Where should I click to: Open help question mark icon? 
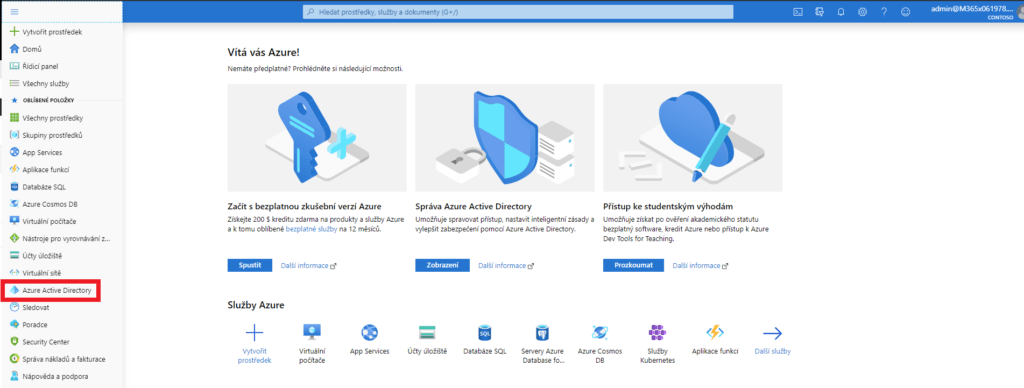click(x=884, y=12)
